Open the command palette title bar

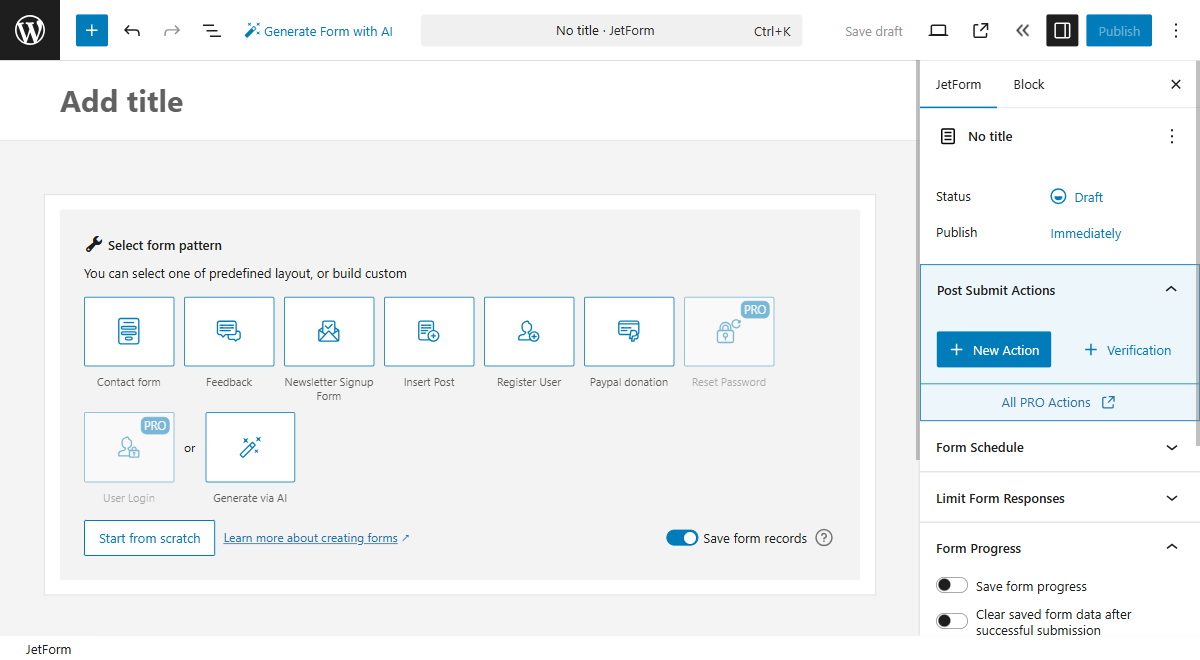[x=611, y=31]
